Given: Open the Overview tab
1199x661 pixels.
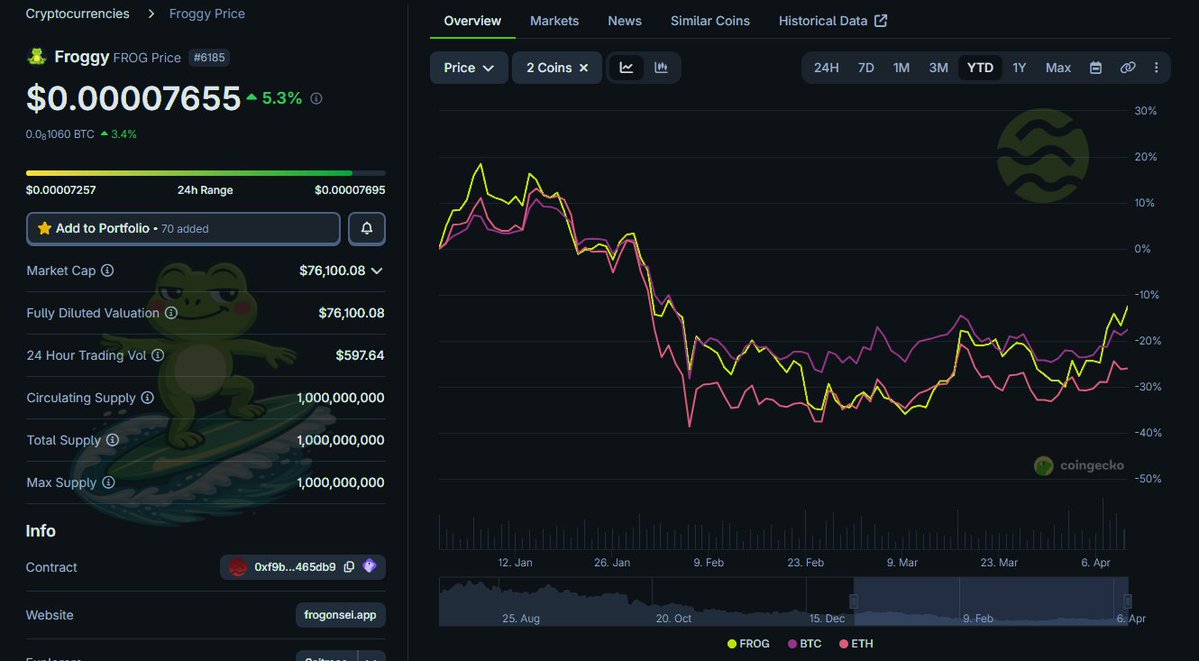Looking at the screenshot, I should pos(473,21).
